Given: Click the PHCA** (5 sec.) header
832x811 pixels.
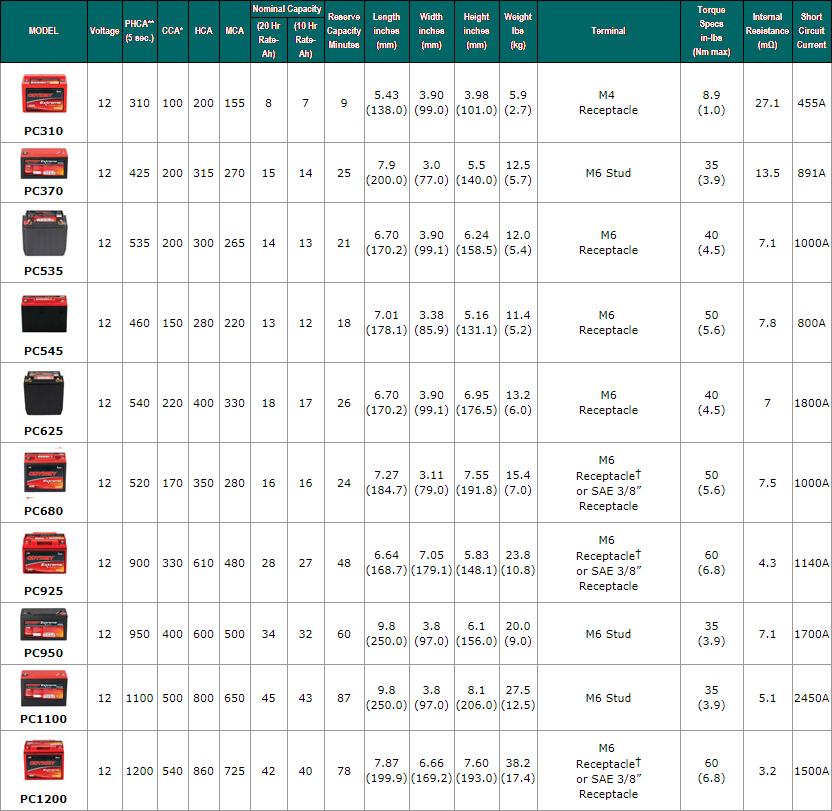Looking at the screenshot, I should click(x=139, y=31).
